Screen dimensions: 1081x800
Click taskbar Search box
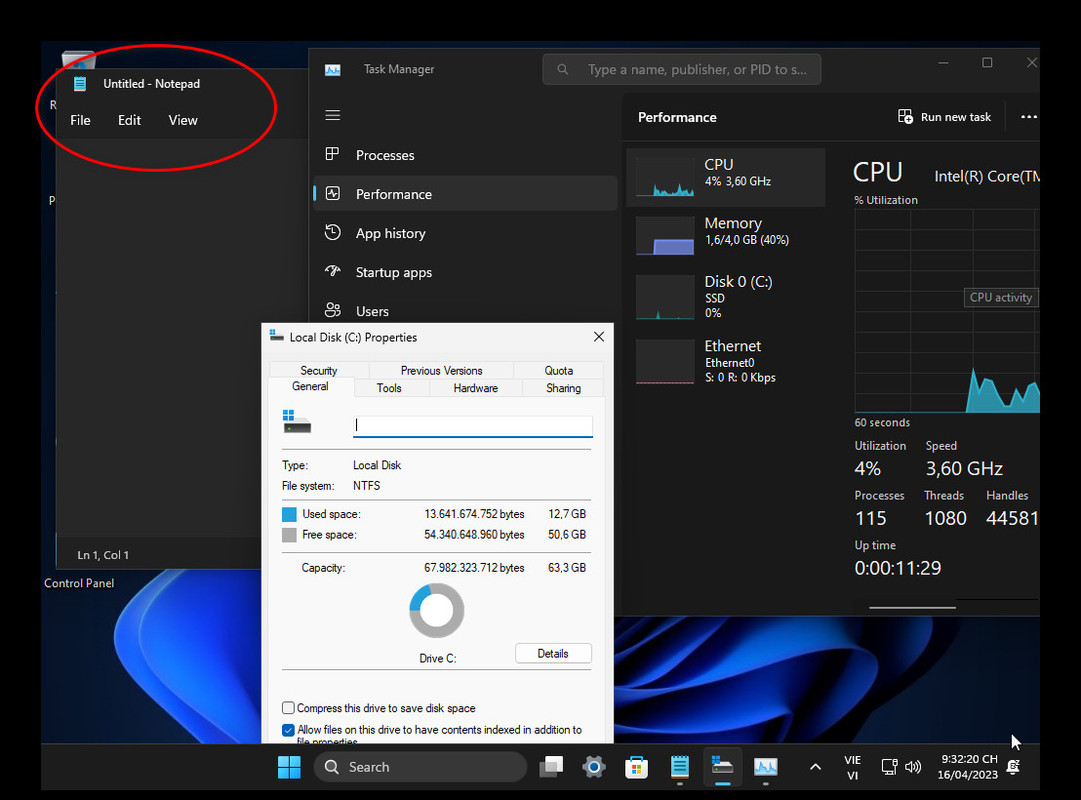[421, 767]
